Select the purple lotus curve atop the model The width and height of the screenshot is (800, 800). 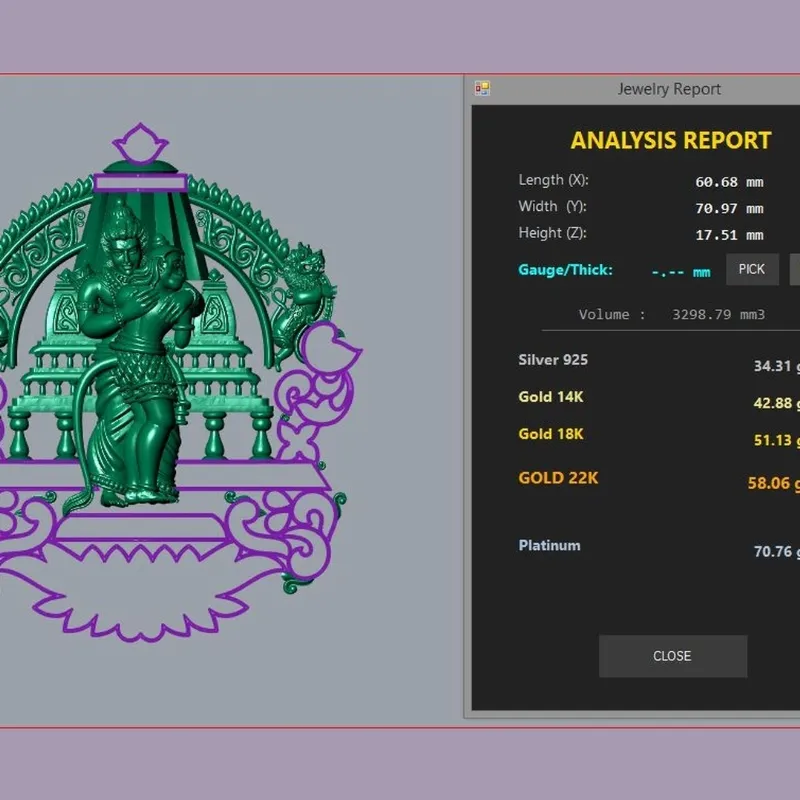tap(140, 143)
